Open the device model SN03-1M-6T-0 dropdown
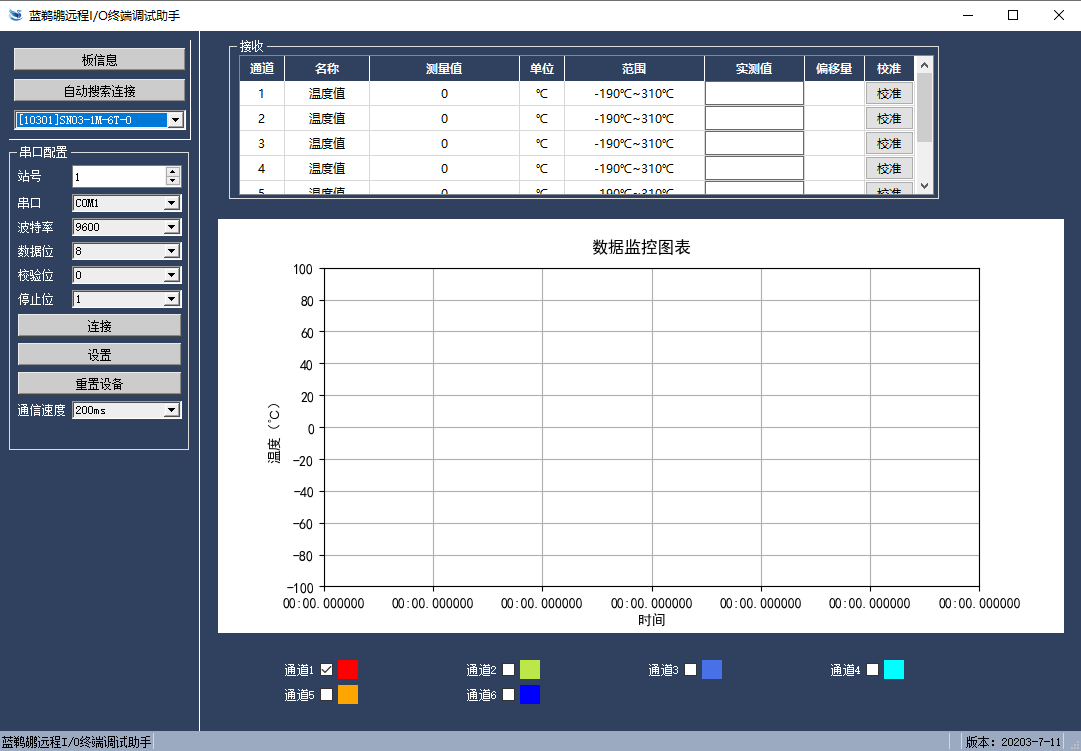1081x751 pixels. pos(175,120)
